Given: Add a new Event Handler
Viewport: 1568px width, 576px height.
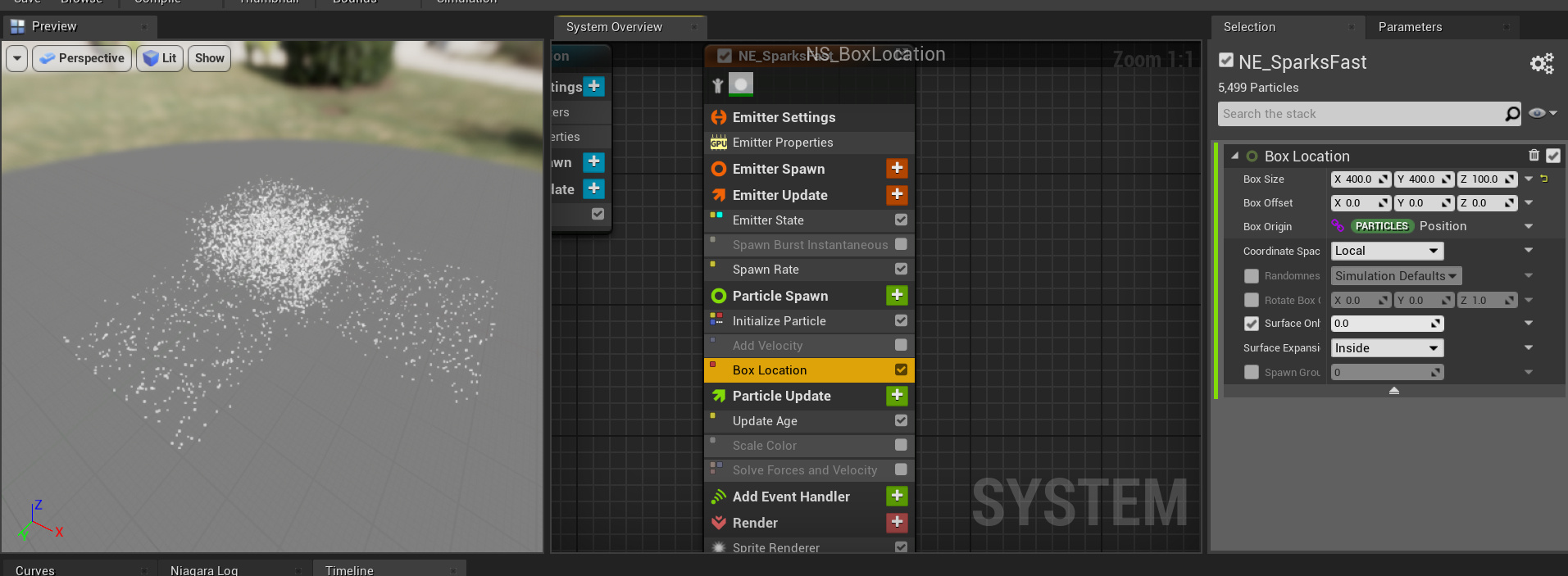Looking at the screenshot, I should pos(897,496).
